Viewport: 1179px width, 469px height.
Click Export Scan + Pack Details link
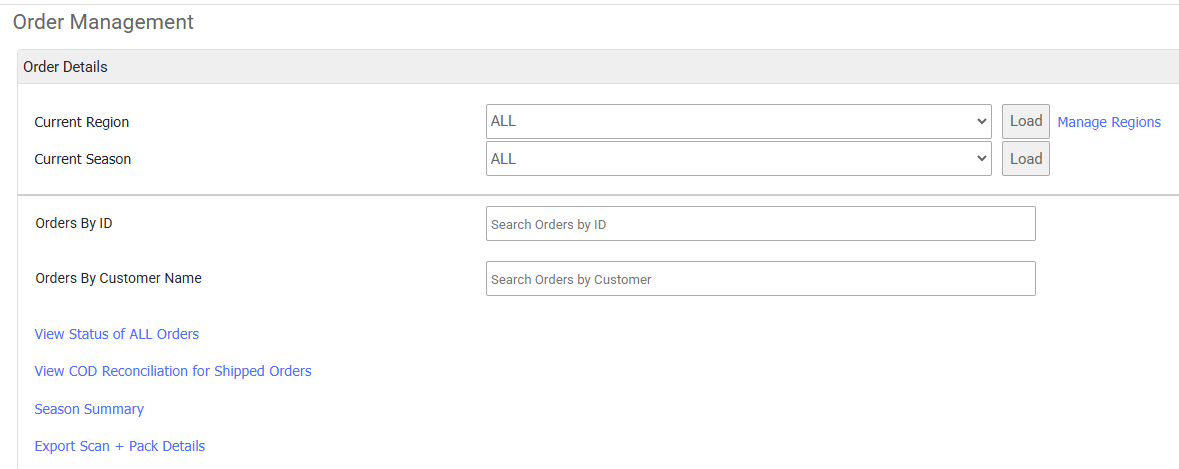coord(120,446)
